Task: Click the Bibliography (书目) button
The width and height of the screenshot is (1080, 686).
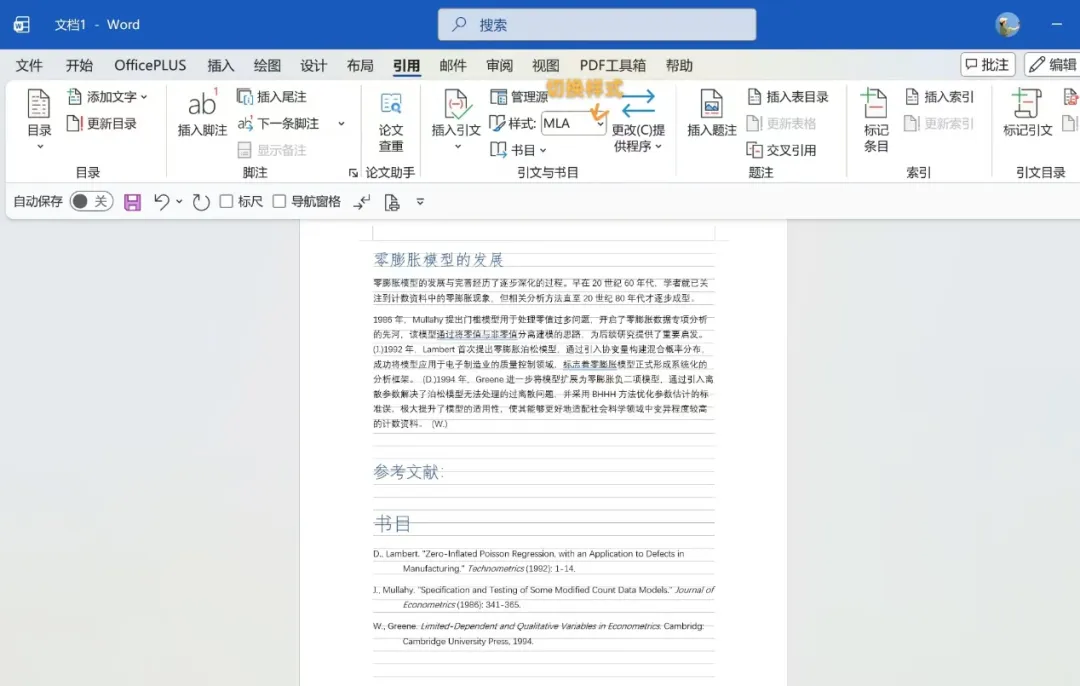Action: [x=518, y=149]
